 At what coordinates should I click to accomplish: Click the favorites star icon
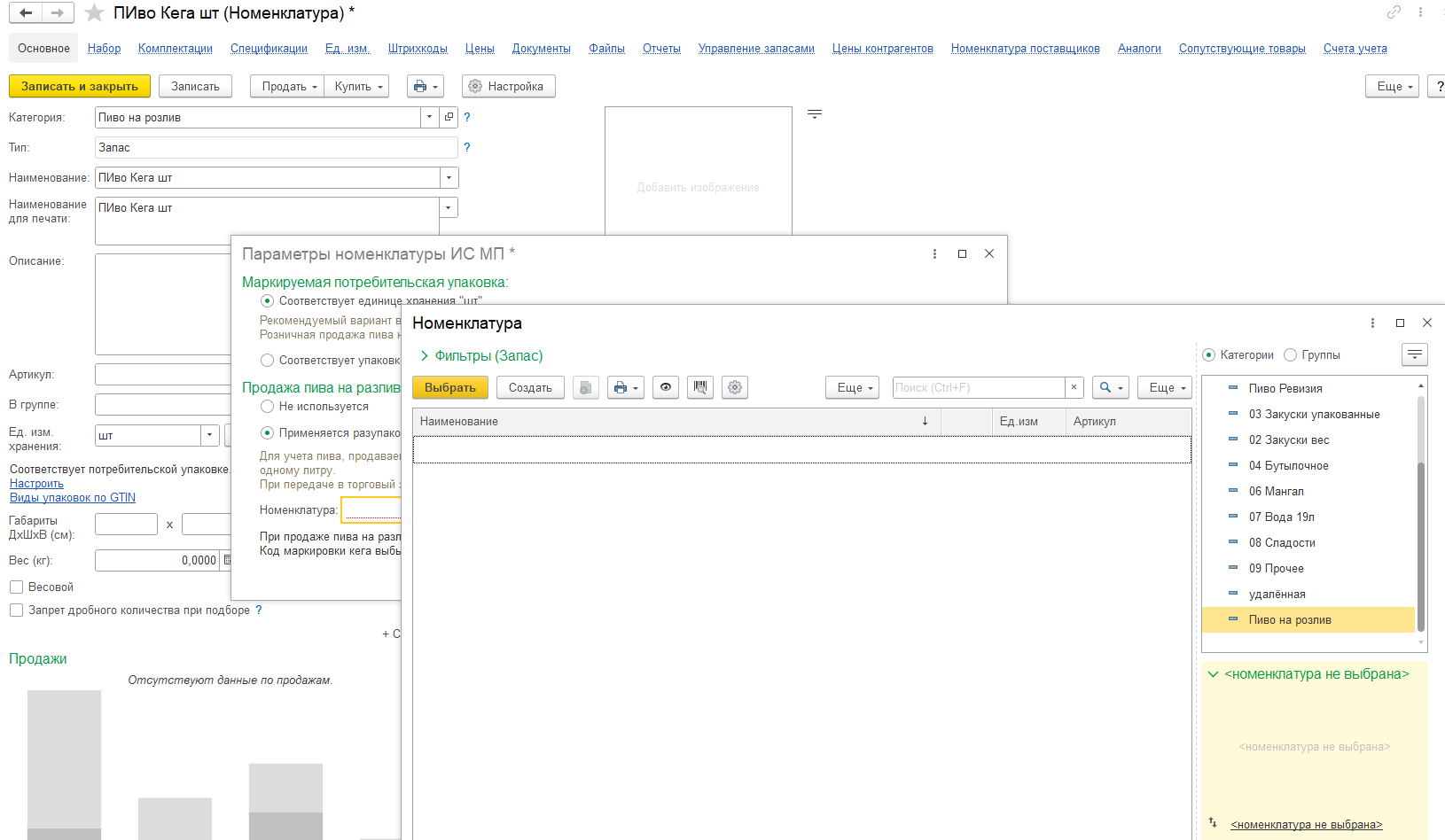94,13
